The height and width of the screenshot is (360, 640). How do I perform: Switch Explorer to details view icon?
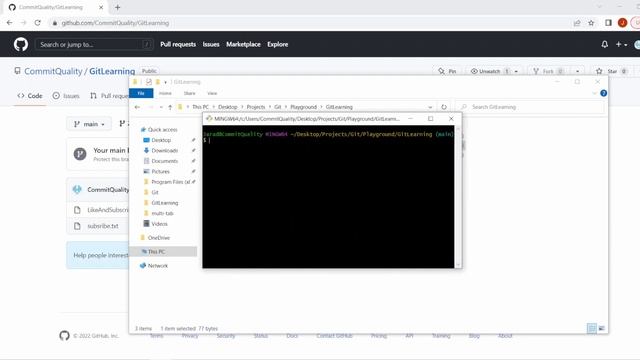tap(591, 328)
